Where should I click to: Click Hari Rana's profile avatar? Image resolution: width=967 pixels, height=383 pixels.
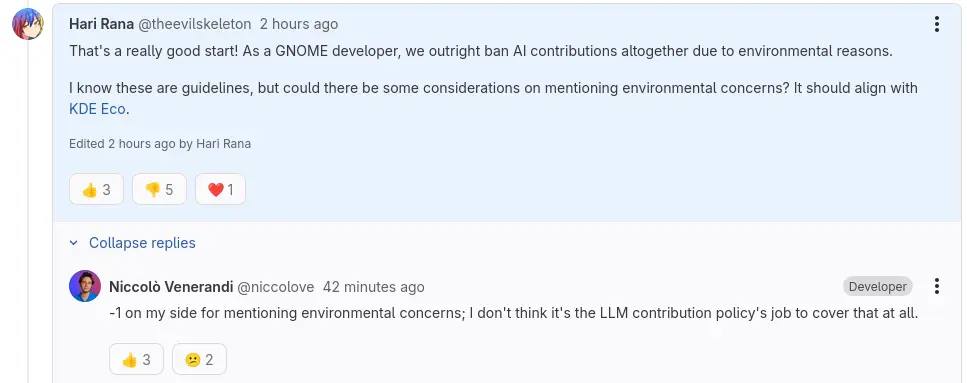point(28,24)
